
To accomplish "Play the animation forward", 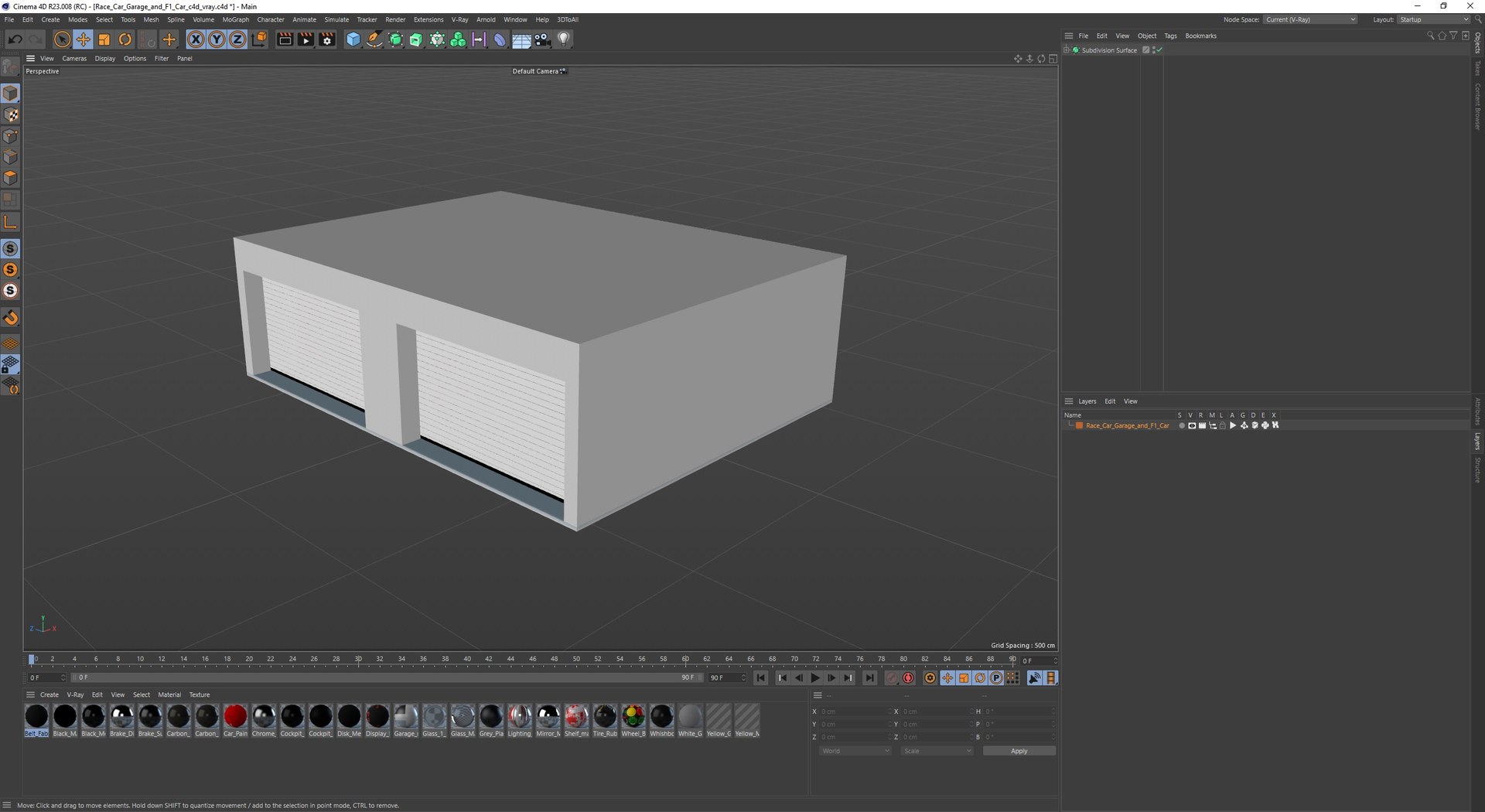I will [x=814, y=678].
